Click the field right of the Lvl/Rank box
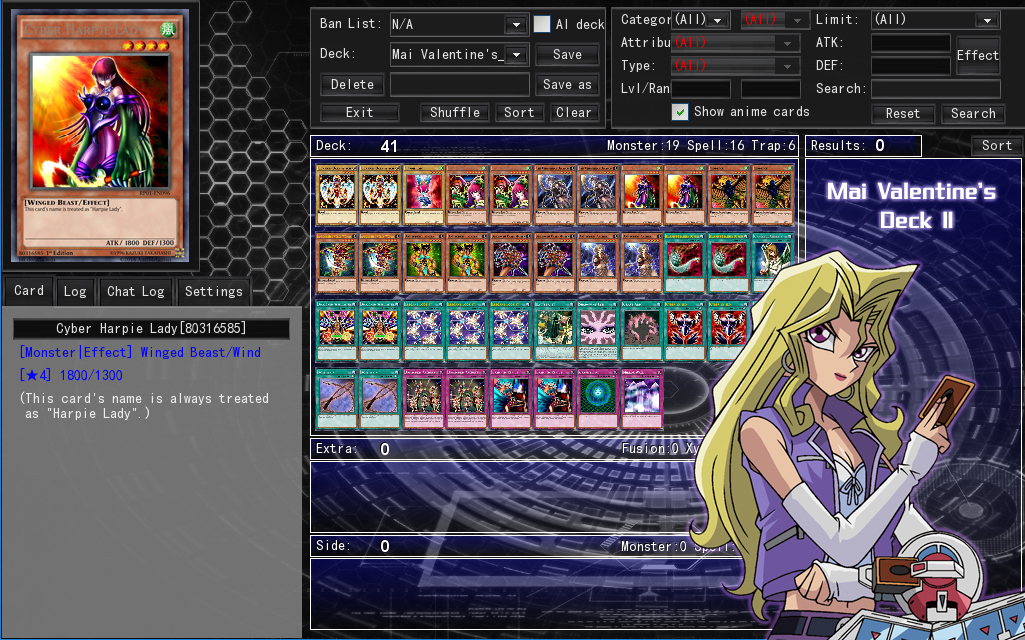Image resolution: width=1025 pixels, height=640 pixels. coord(771,89)
